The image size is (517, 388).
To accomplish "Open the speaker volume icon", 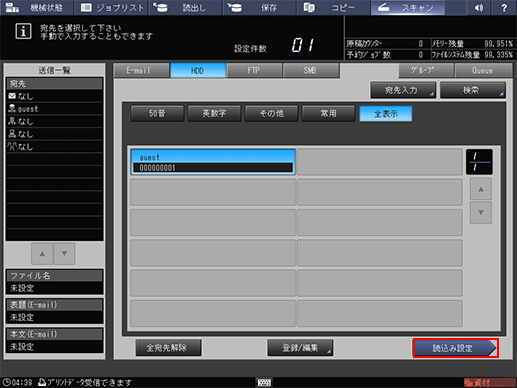I will (479, 7).
